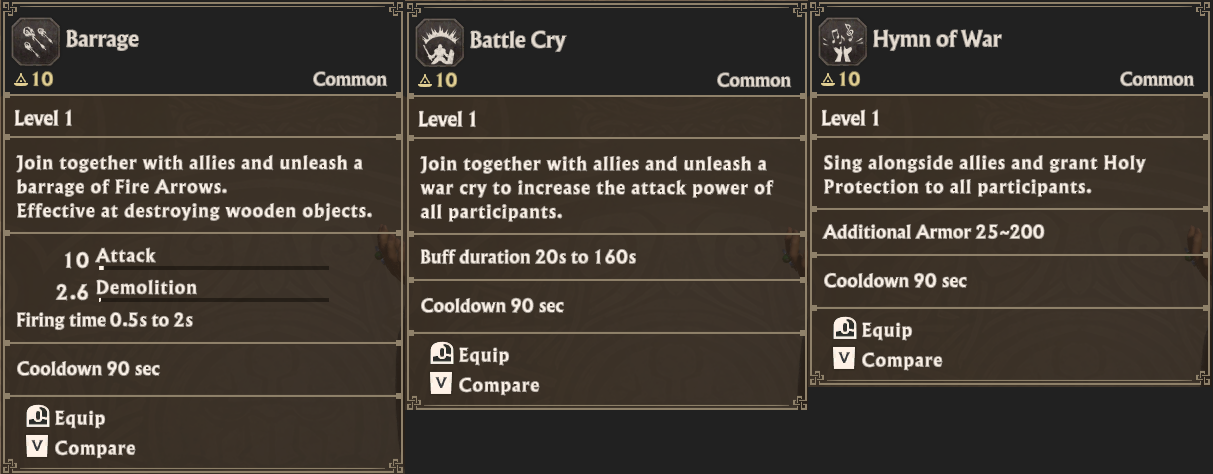
Task: Equip the Barrage skill
Action: point(79,418)
